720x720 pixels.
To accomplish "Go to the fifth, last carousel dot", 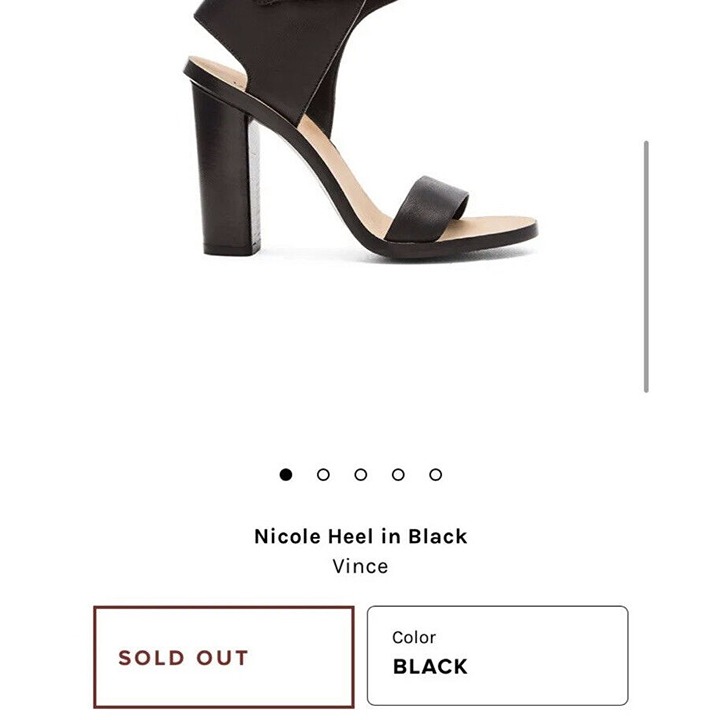I will point(436,474).
